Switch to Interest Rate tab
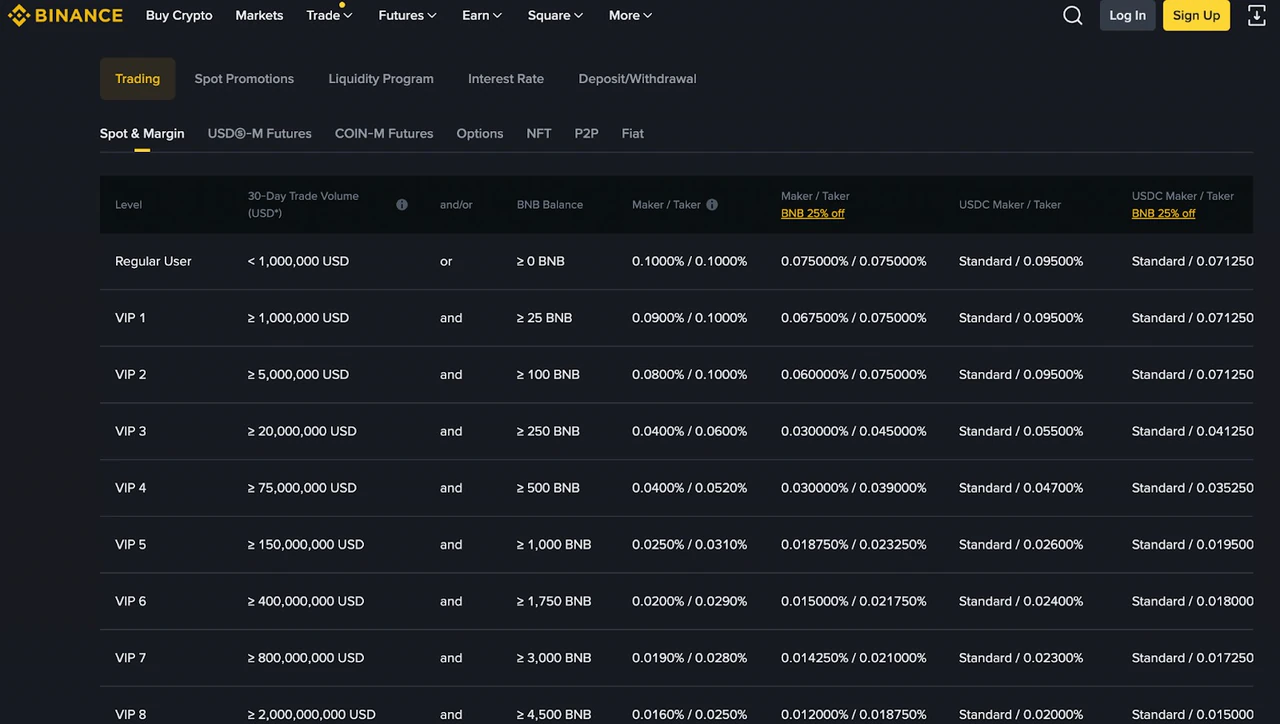 (506, 78)
